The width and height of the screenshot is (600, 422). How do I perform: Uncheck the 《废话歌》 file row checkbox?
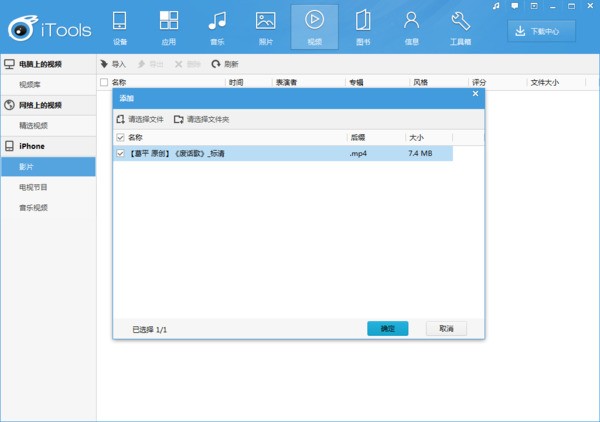tap(120, 153)
